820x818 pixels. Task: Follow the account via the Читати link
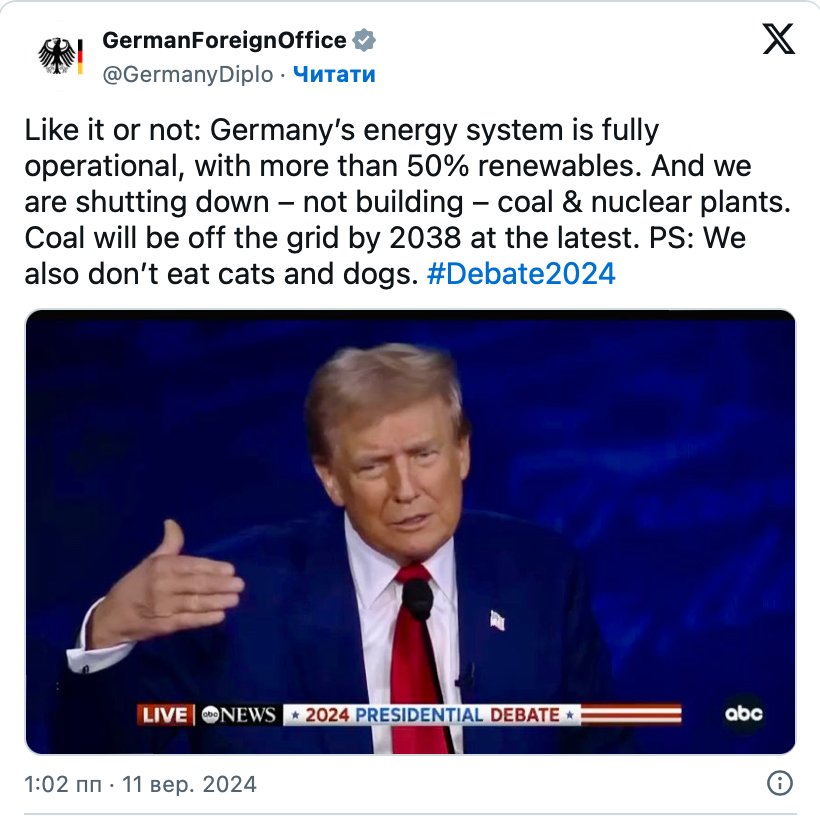(x=334, y=75)
